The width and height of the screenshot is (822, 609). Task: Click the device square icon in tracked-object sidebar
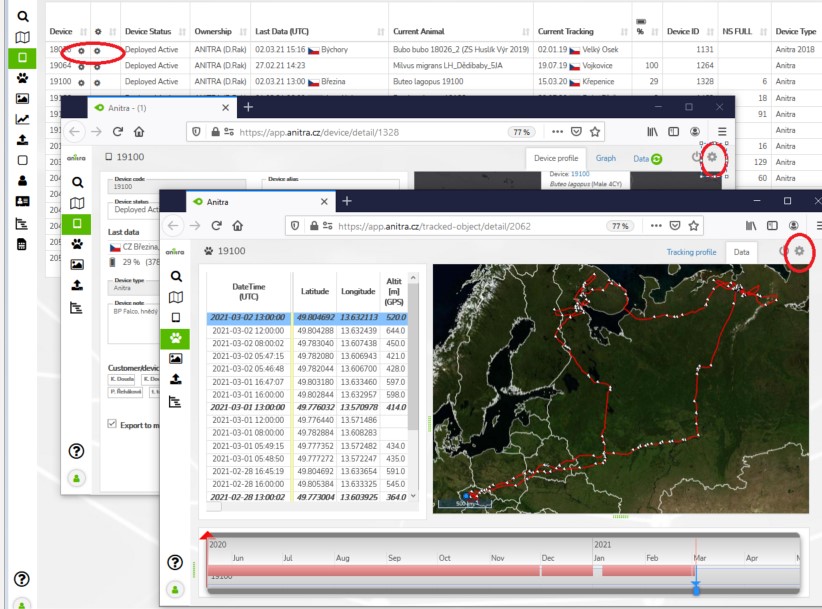pyautogui.click(x=176, y=318)
